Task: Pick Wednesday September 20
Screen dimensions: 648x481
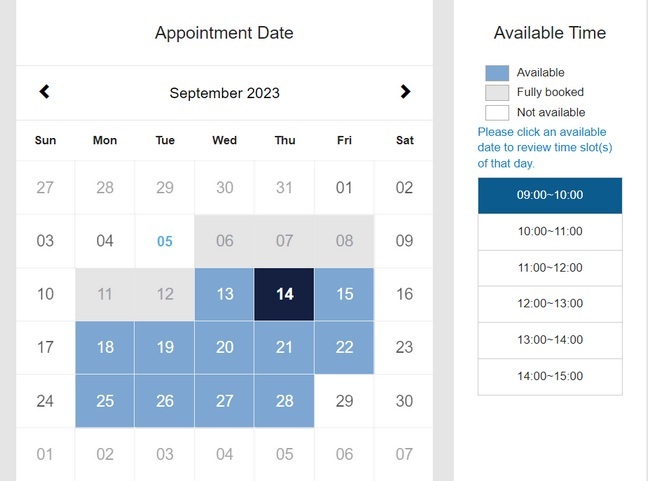Action: 225,348
